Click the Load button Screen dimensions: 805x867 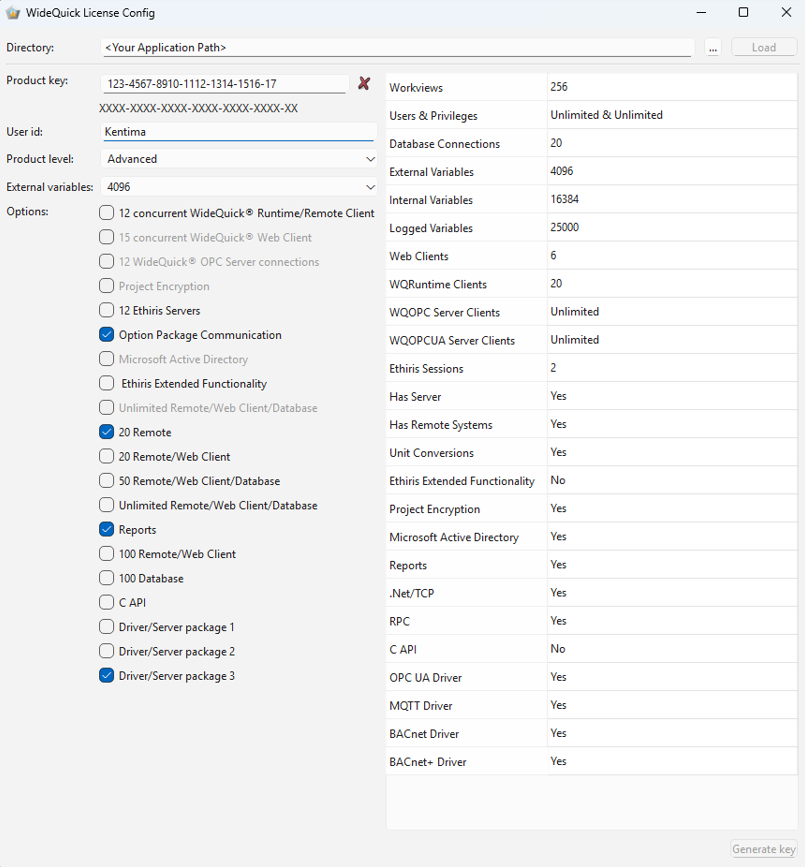[763, 47]
